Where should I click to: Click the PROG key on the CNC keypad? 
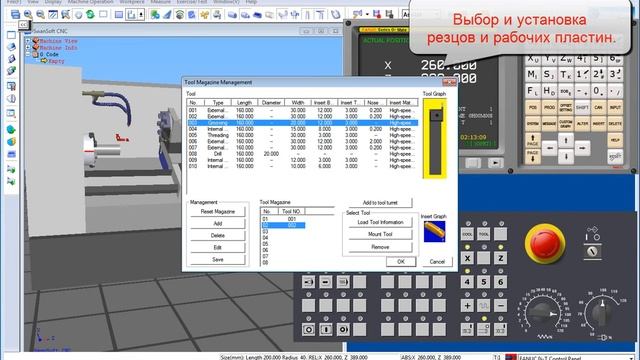point(549,107)
